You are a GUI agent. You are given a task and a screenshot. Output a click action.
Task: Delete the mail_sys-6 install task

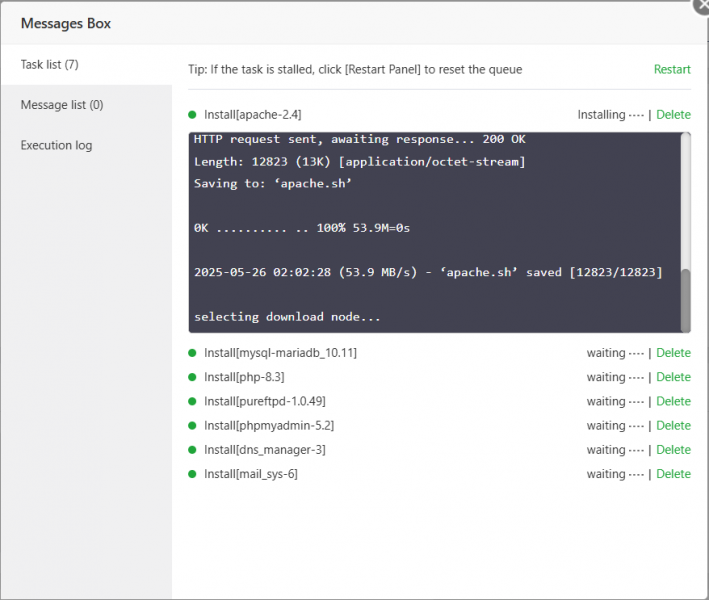click(x=673, y=474)
